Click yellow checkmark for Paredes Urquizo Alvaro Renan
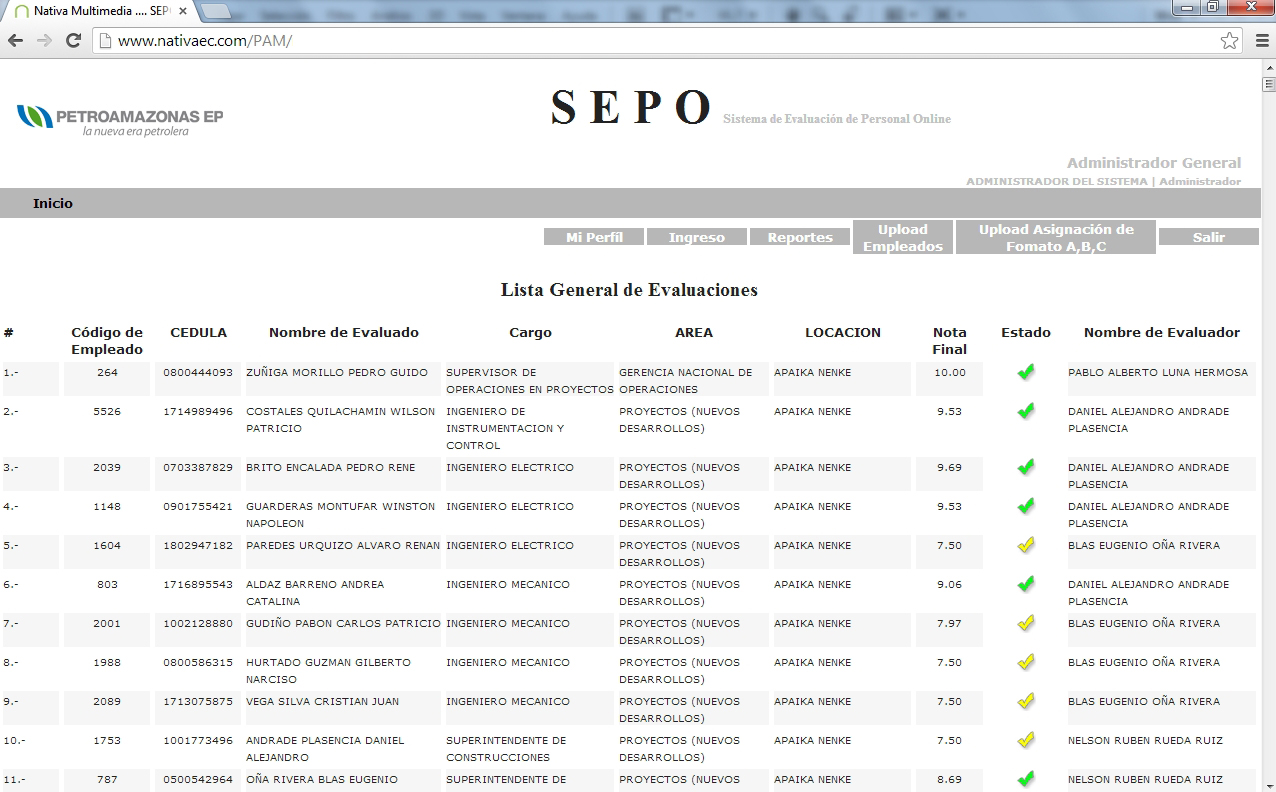 point(1025,545)
